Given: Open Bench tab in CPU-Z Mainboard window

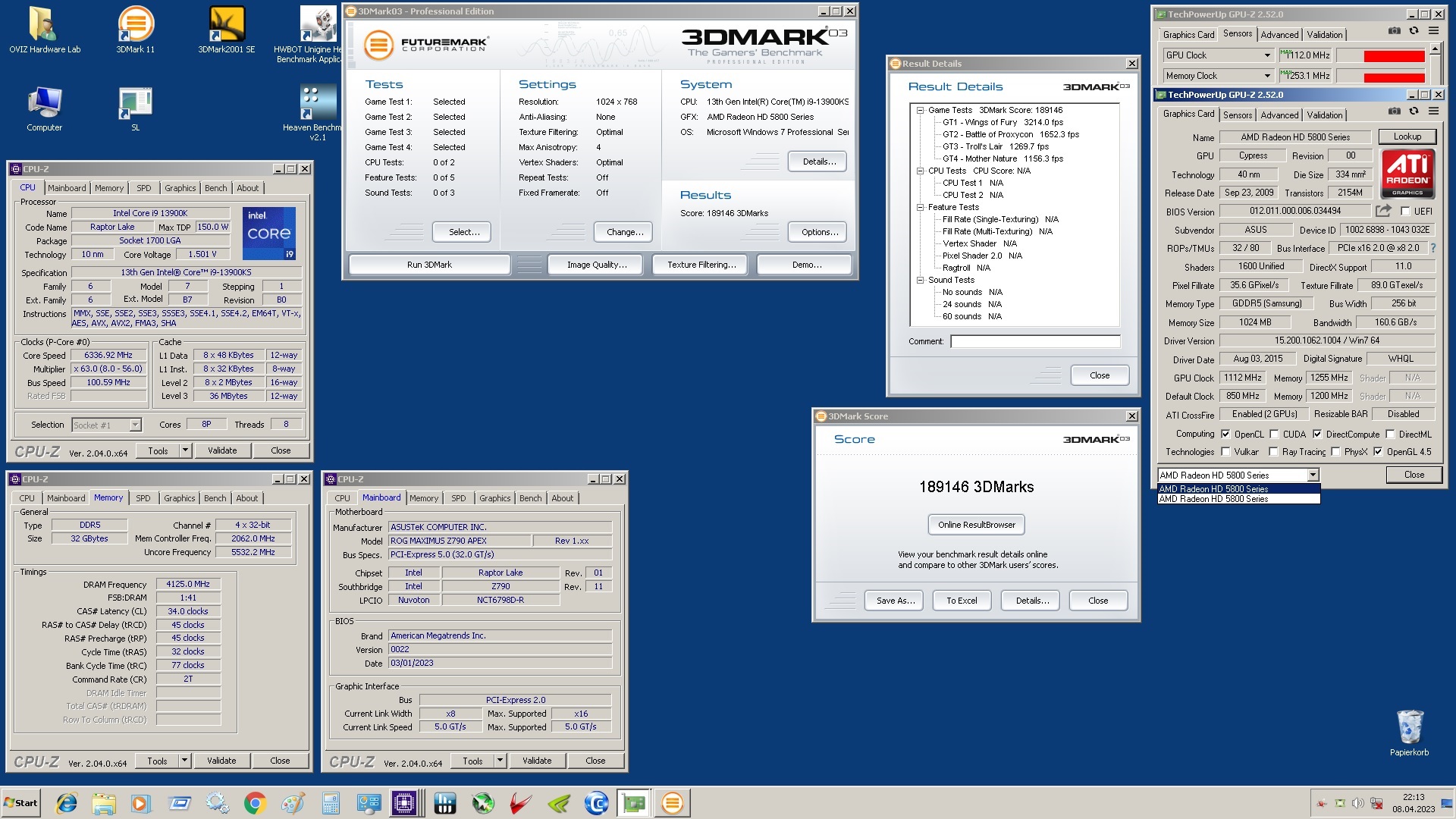Looking at the screenshot, I should [531, 498].
